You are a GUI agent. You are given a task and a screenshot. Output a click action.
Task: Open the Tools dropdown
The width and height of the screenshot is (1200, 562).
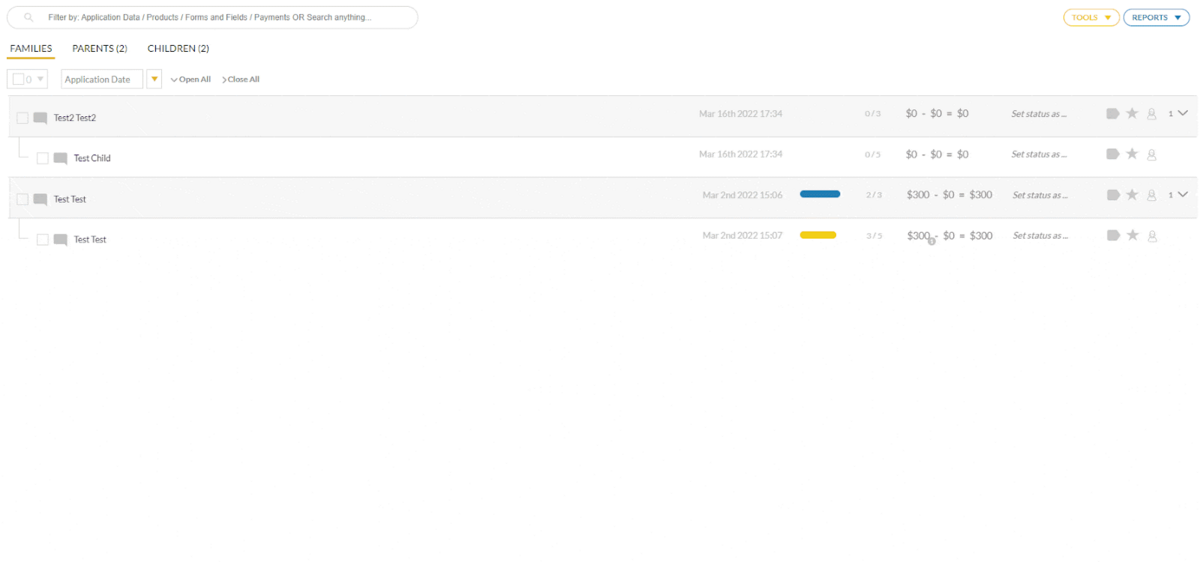pyautogui.click(x=1091, y=18)
